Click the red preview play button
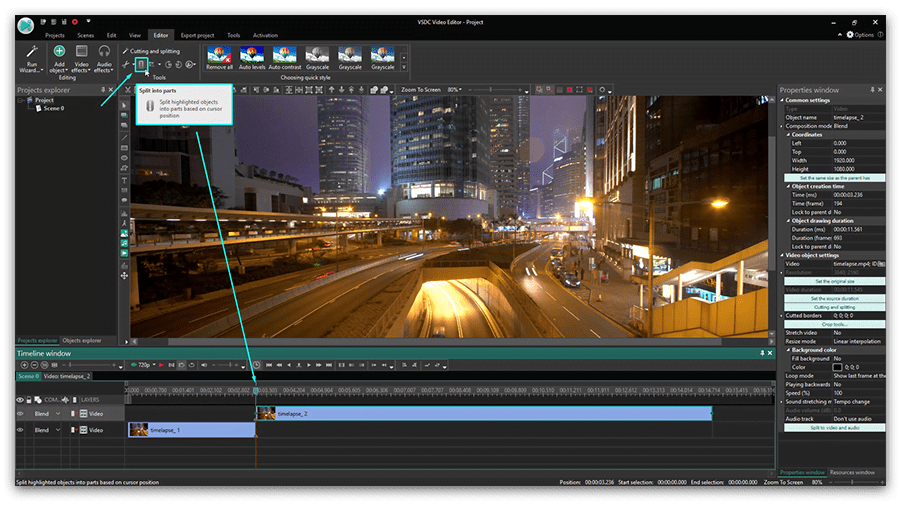900x510 pixels. pos(161,365)
